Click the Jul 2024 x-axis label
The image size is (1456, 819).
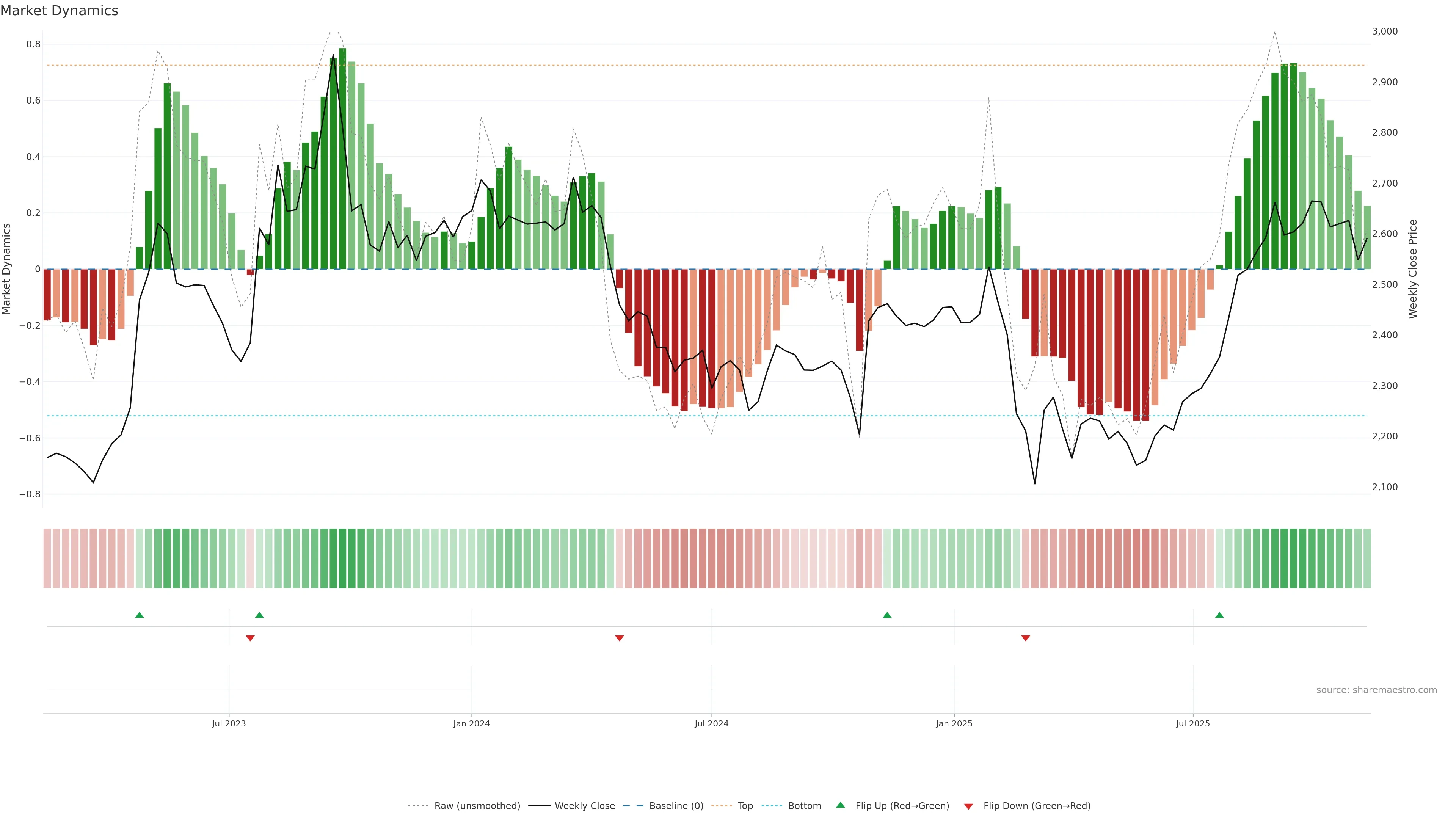pyautogui.click(x=711, y=723)
